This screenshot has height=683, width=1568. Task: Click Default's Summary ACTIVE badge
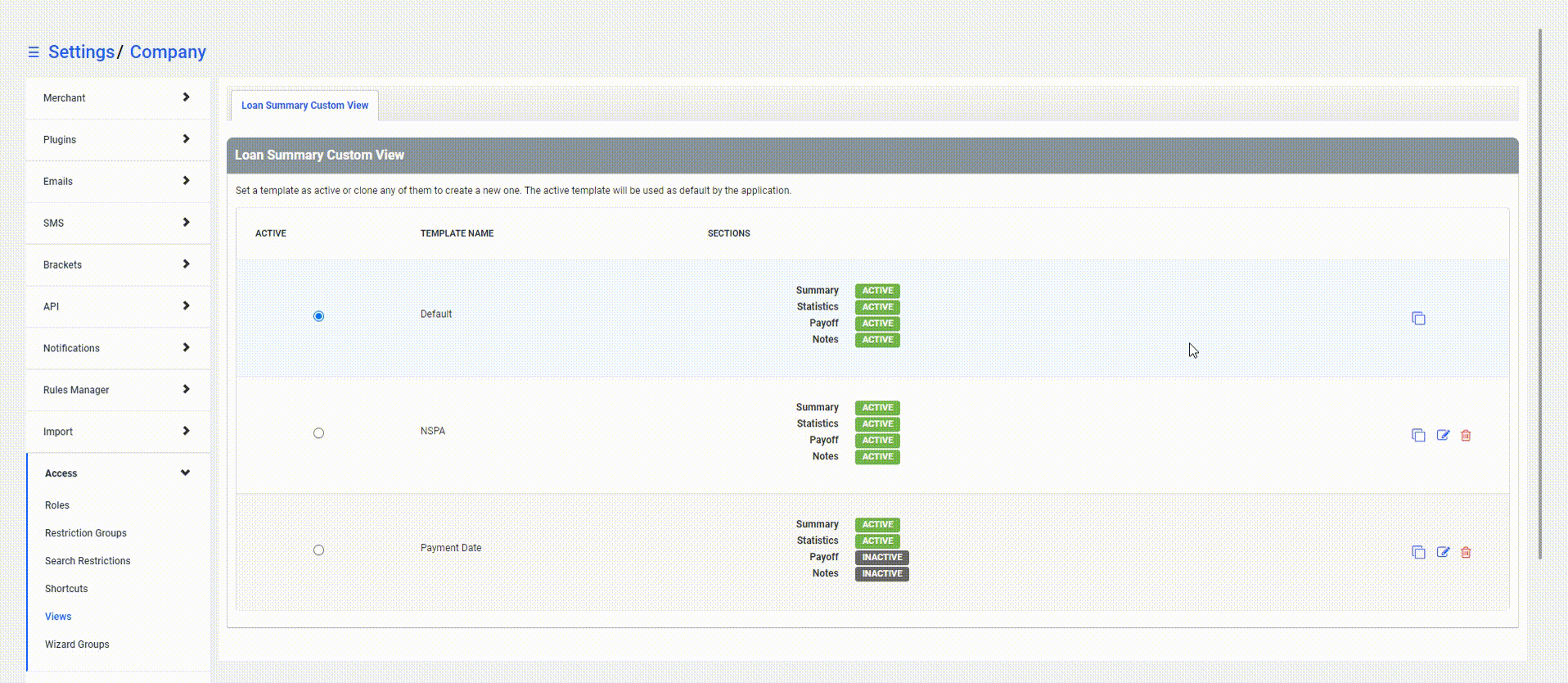[877, 291]
